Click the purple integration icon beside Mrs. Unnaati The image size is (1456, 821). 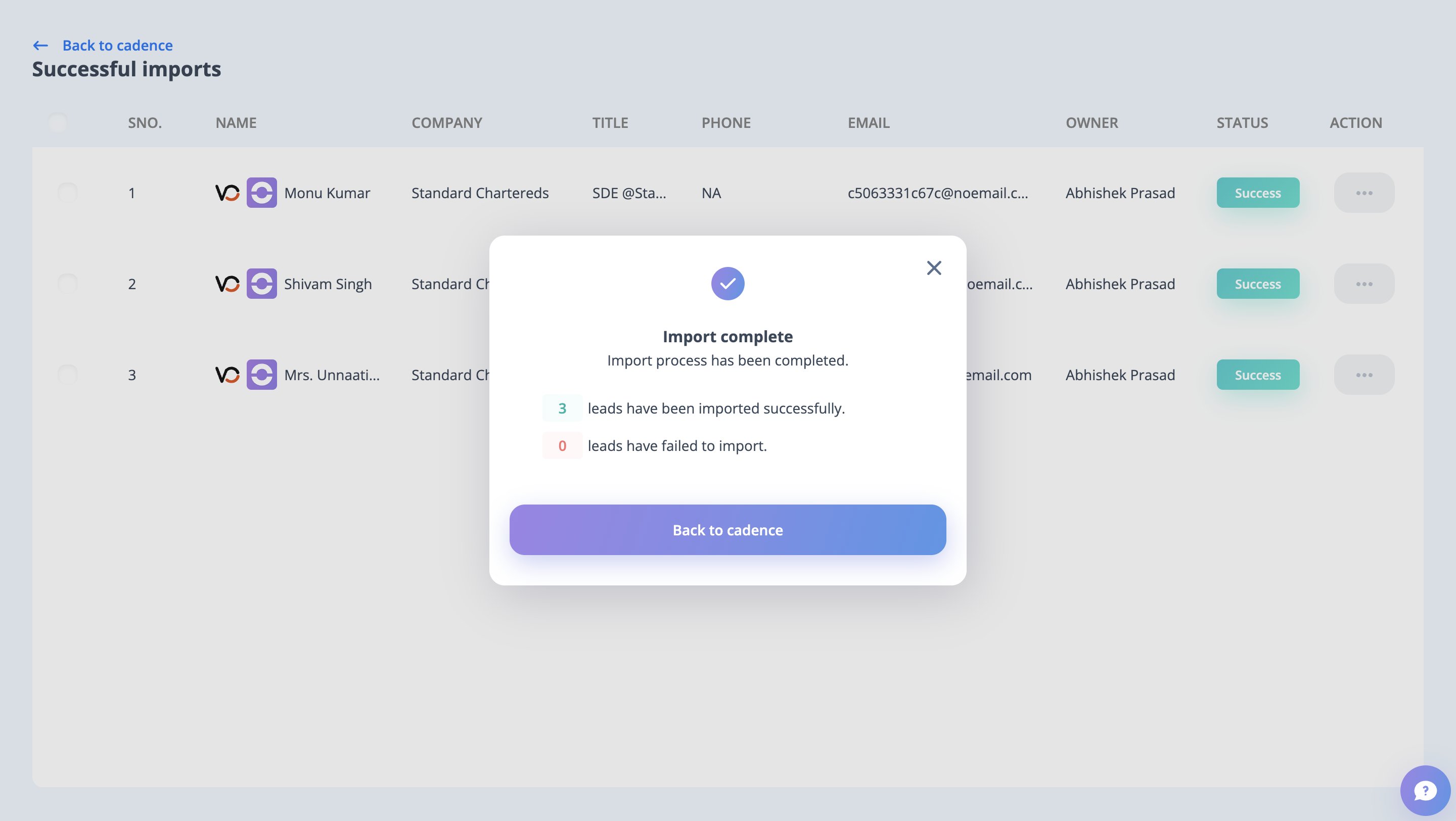tap(262, 375)
